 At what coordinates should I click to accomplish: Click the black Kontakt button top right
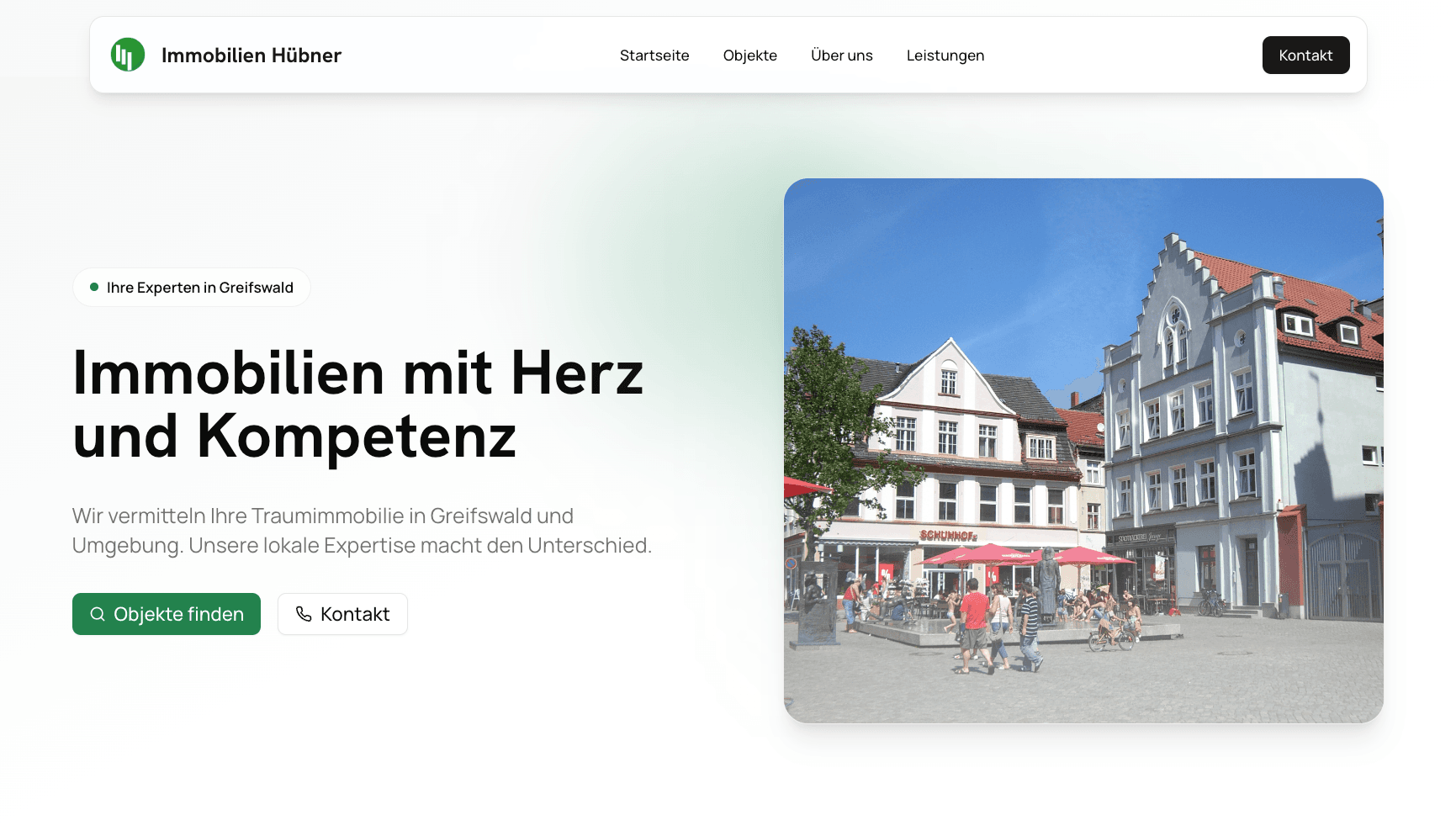1305,55
